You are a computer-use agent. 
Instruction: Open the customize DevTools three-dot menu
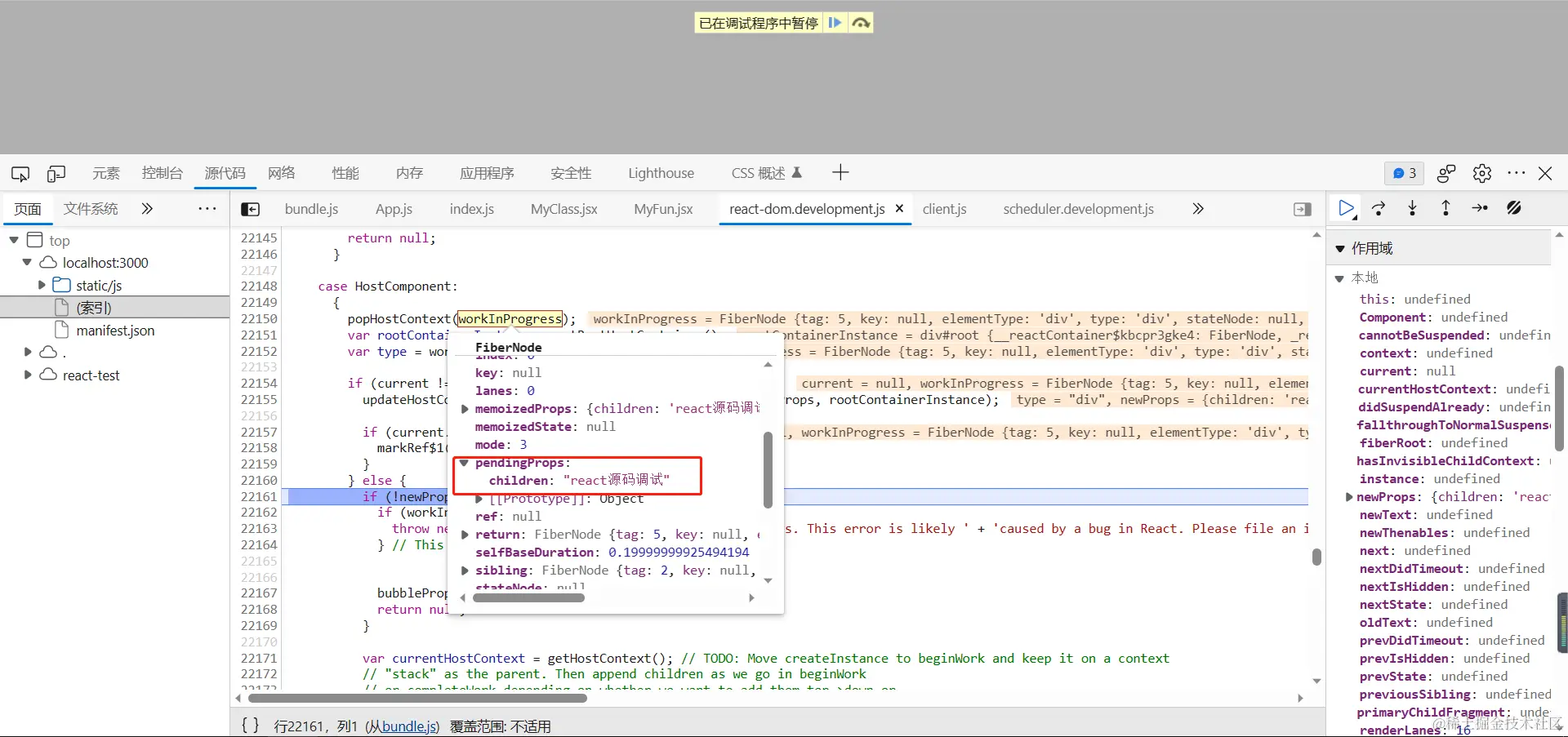tap(1517, 173)
